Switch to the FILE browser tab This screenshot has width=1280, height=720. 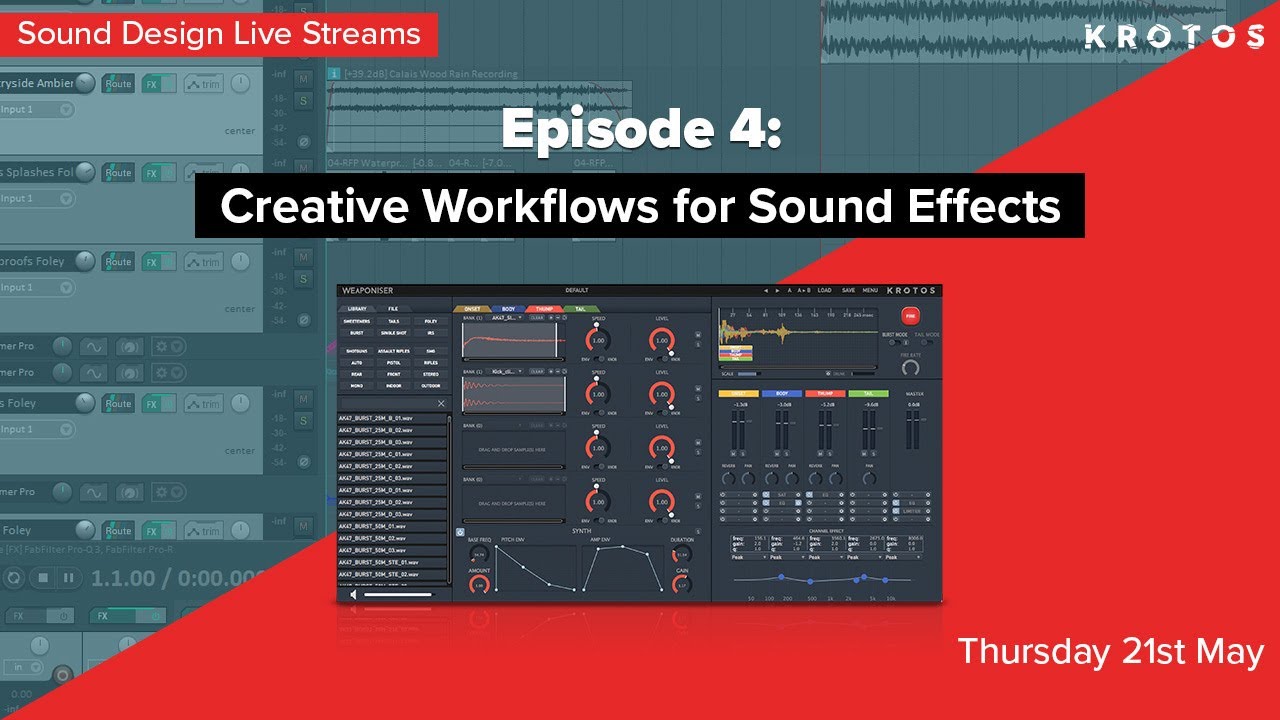coord(393,309)
